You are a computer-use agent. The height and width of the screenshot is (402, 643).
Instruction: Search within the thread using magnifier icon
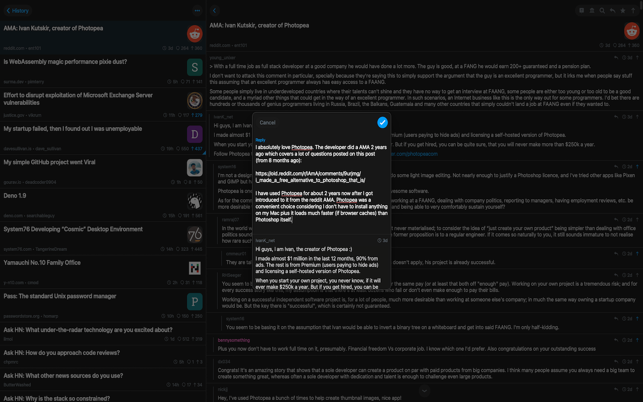[602, 11]
